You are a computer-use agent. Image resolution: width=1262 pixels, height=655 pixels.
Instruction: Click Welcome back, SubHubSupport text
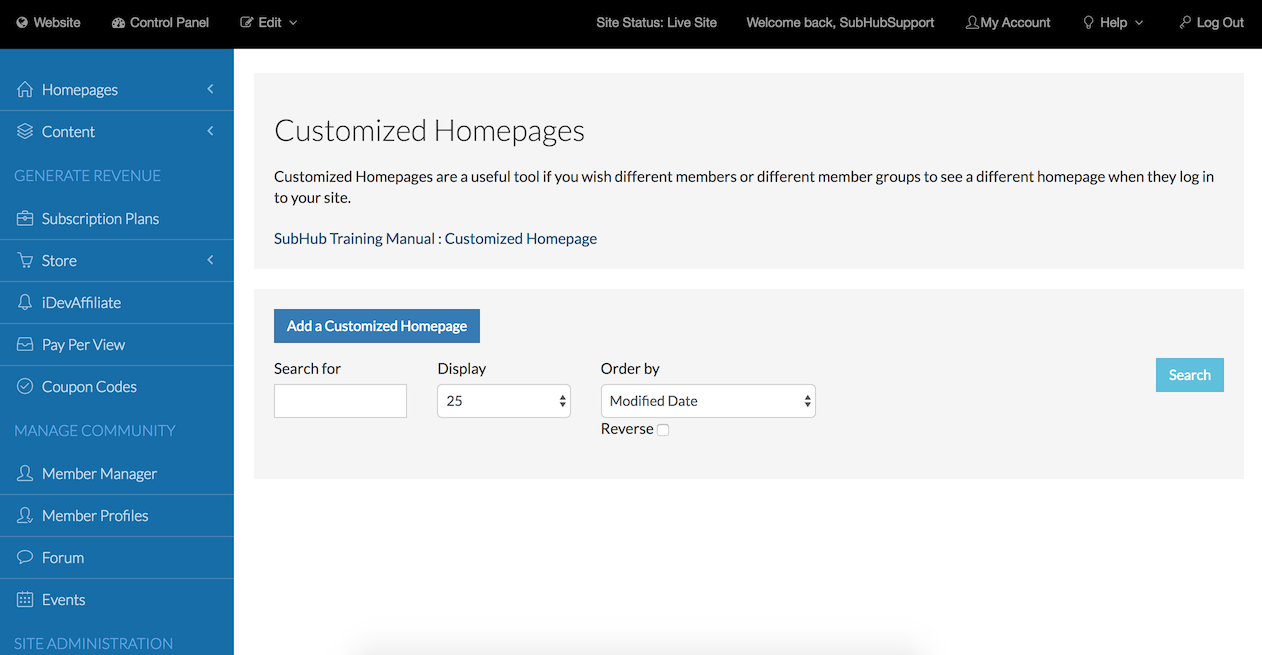pos(840,22)
